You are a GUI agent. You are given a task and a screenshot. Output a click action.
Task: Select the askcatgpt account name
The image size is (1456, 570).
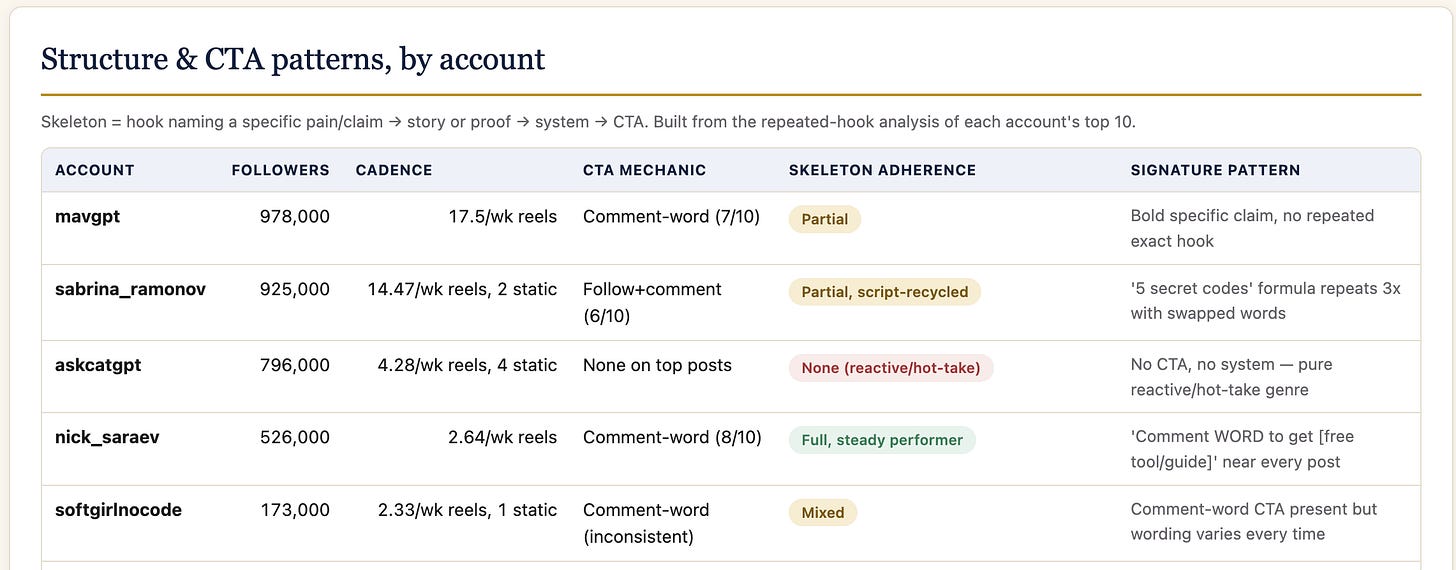pos(98,365)
